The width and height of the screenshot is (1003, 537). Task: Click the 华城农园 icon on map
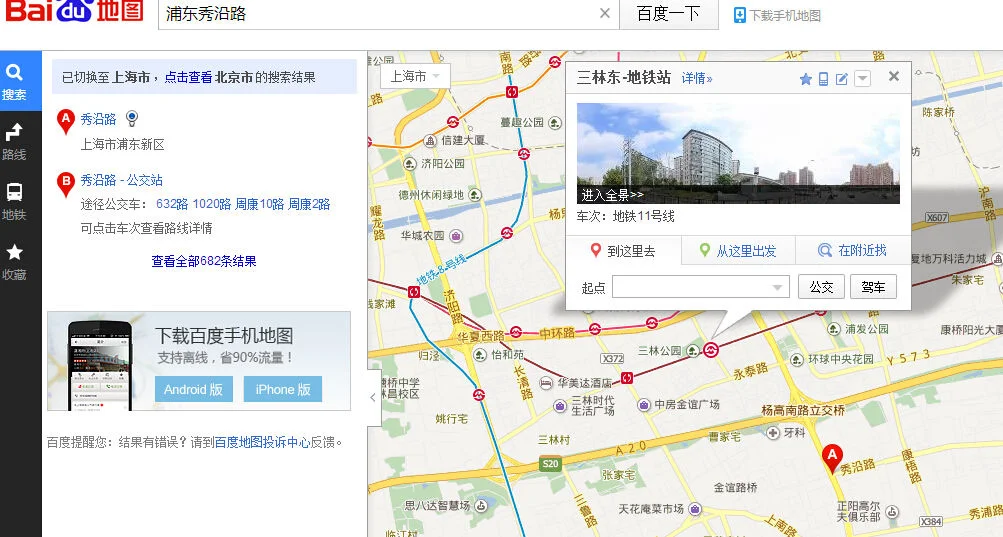click(x=456, y=236)
